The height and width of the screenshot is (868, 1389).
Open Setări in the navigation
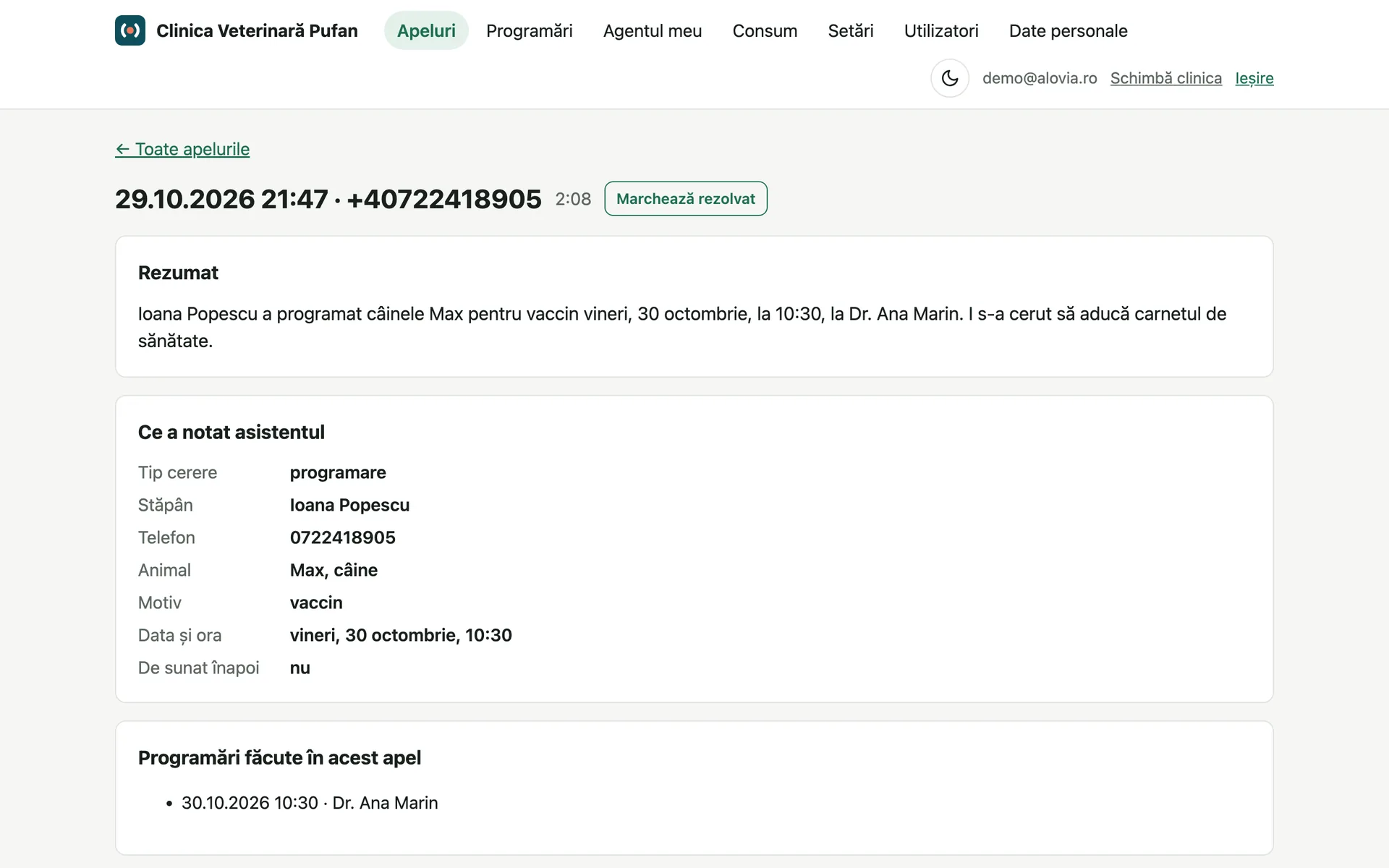[851, 30]
